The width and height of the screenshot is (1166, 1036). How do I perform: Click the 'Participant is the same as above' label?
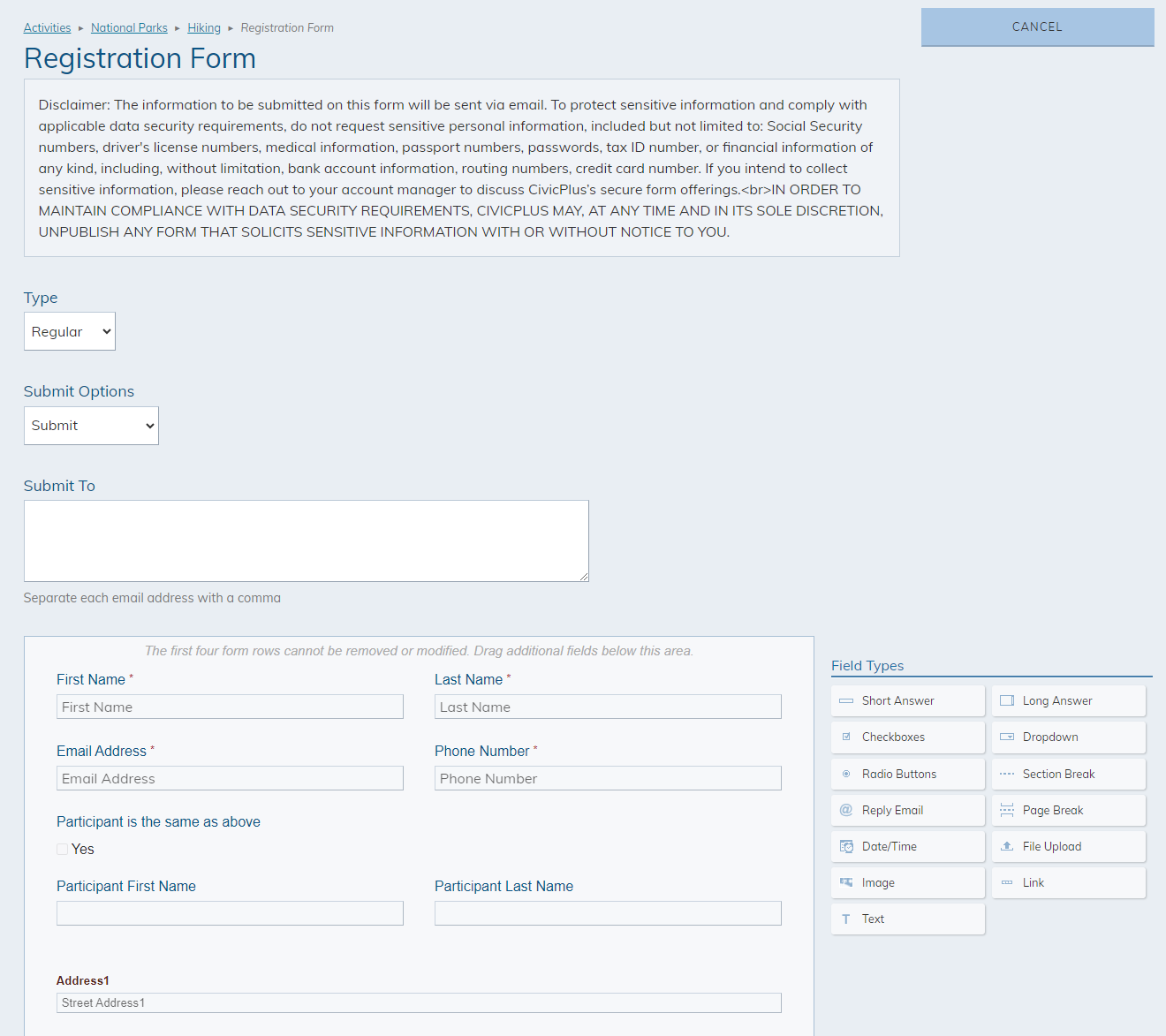pyautogui.click(x=158, y=821)
